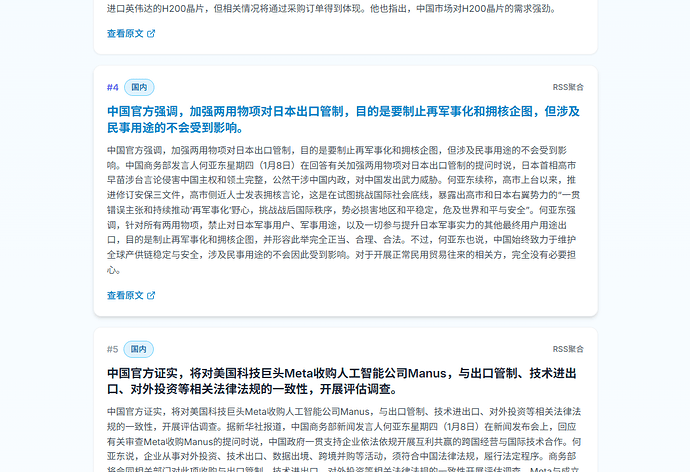The height and width of the screenshot is (472, 690).
Task: Open 查看原文 link in article #4
Action: (125, 295)
